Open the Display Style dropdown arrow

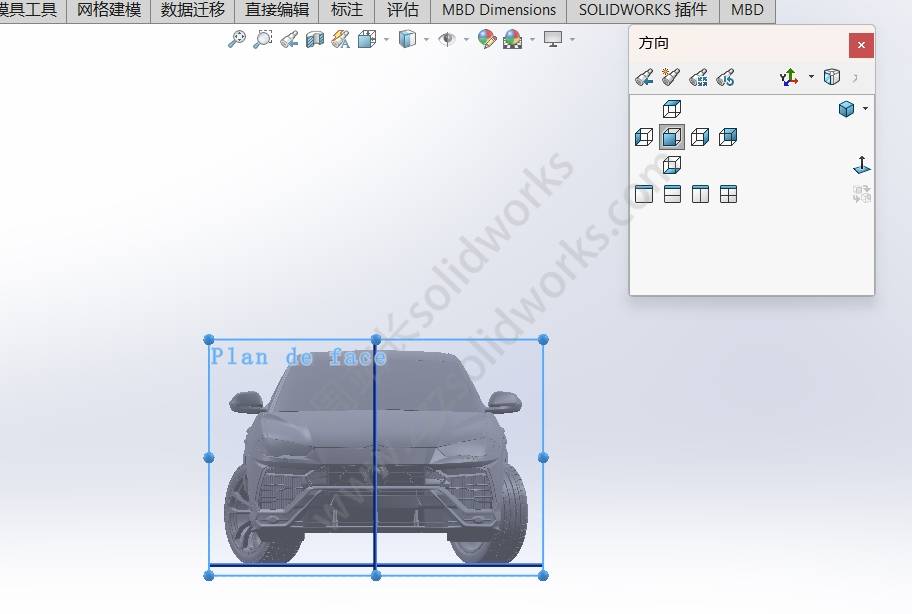point(426,40)
